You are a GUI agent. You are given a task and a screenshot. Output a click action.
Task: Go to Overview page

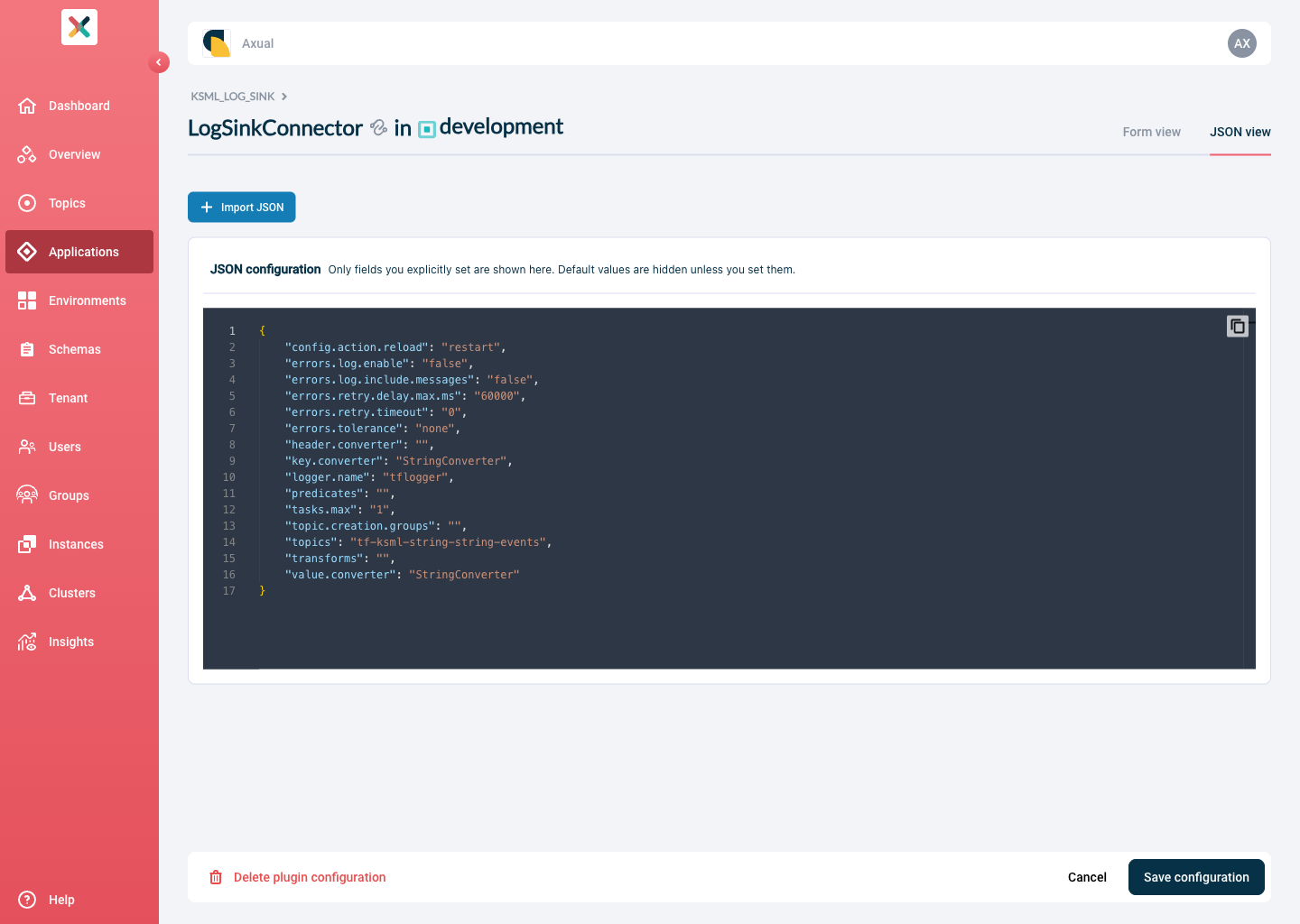pyautogui.click(x=79, y=154)
